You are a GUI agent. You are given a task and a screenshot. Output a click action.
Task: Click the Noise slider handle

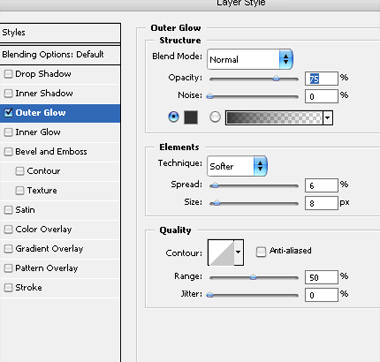pyautogui.click(x=210, y=97)
